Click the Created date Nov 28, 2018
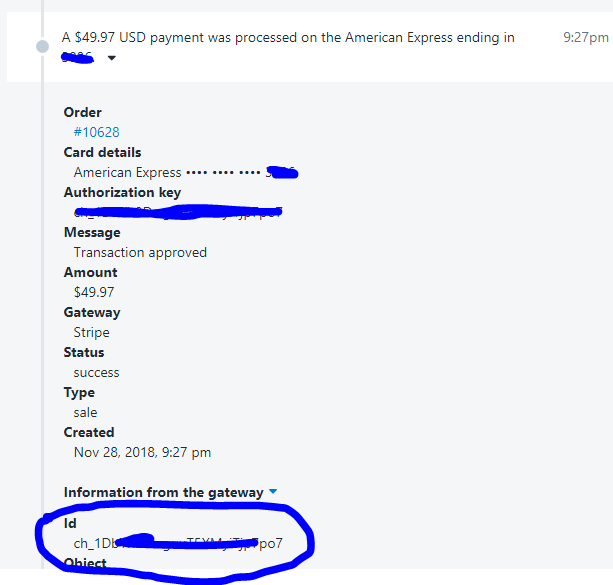This screenshot has height=585, width=613. click(142, 452)
